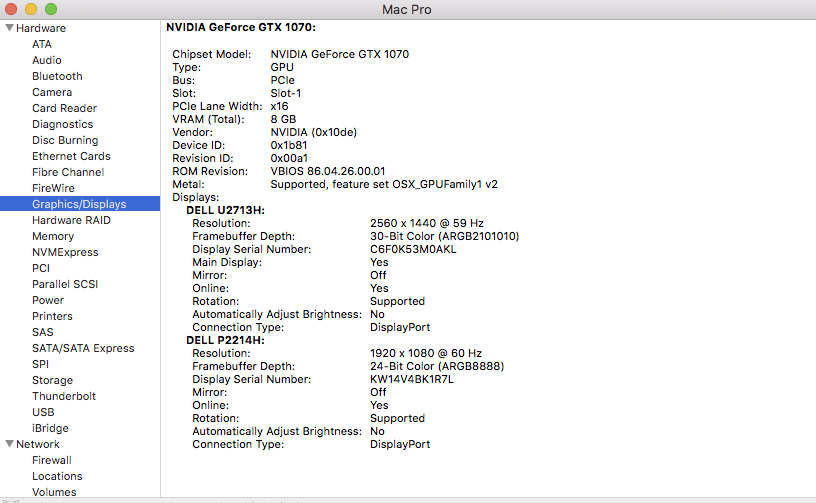816x503 pixels.
Task: Zoom the Mac Pro window with green button
Action: (x=51, y=9)
